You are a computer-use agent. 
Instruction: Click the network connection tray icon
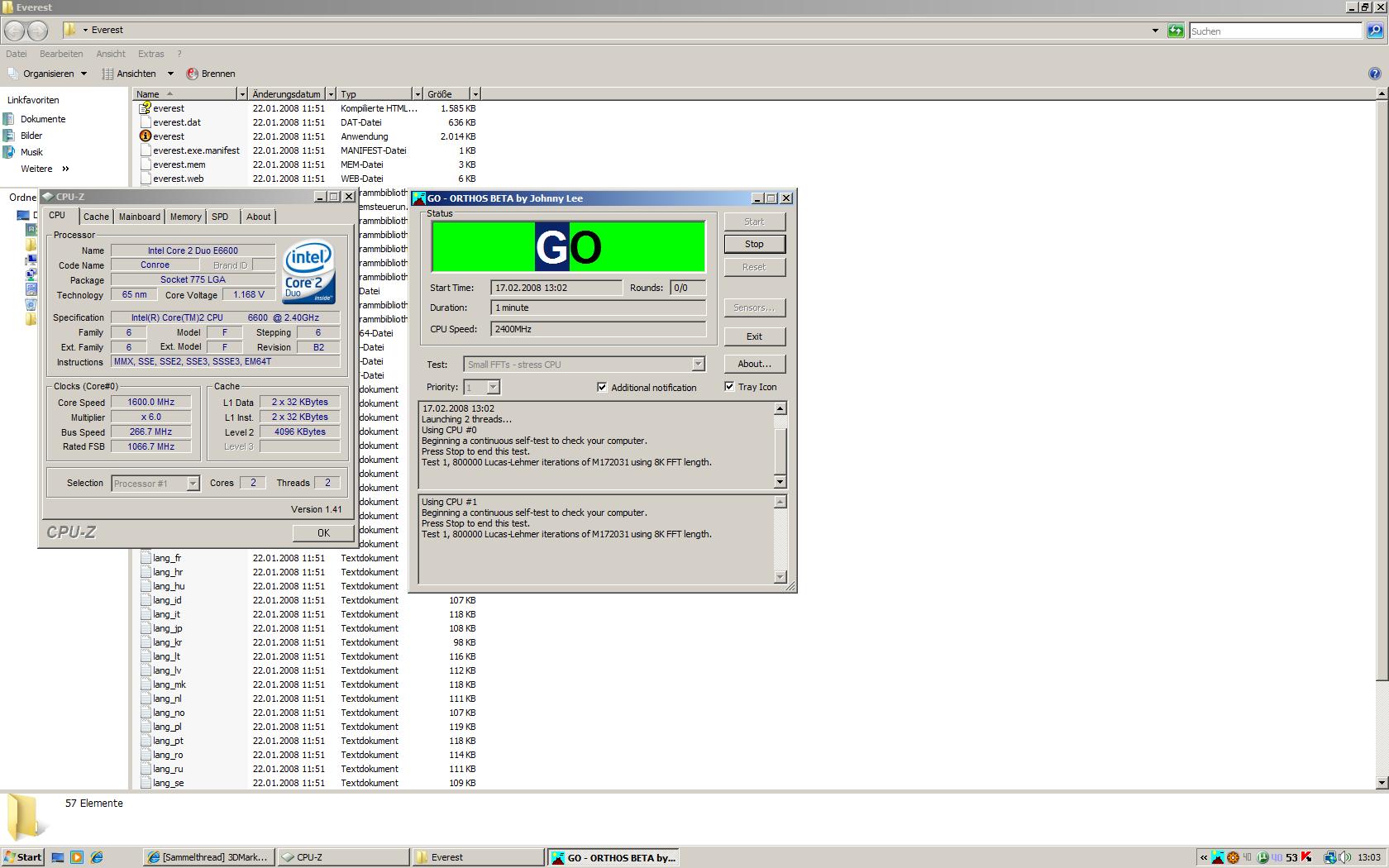(1330, 857)
